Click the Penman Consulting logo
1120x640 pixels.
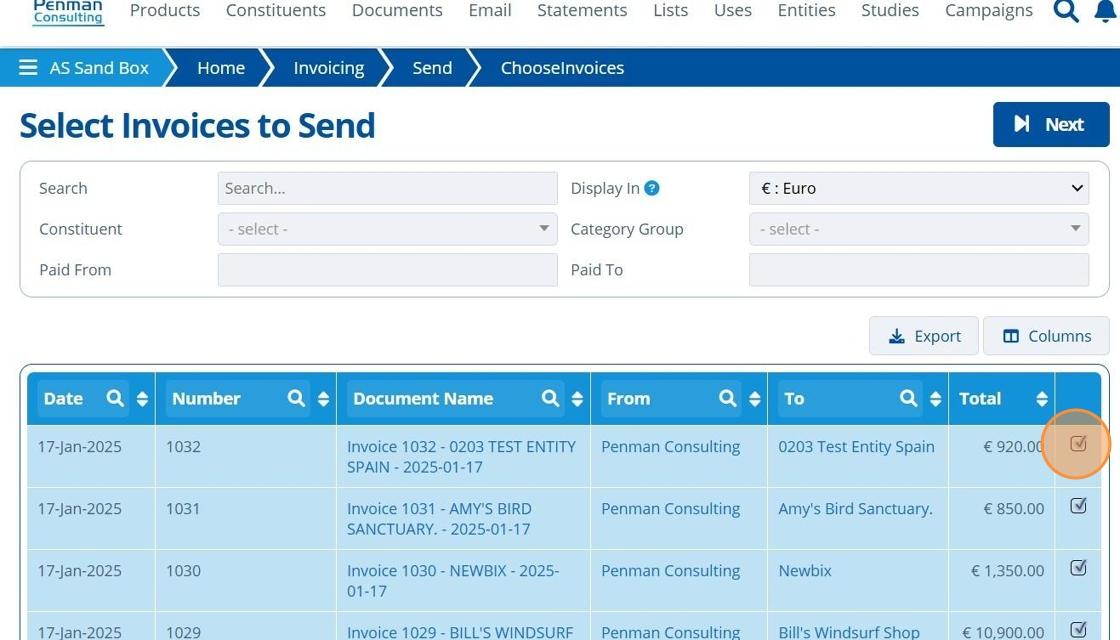68,12
